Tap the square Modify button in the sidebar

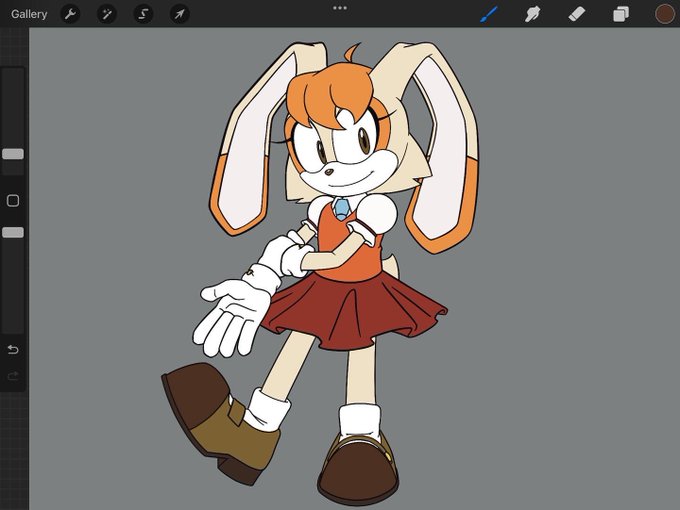click(13, 201)
